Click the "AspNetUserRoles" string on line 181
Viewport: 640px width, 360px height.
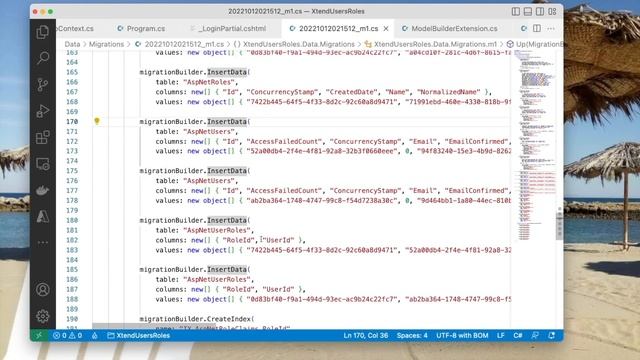(x=216, y=230)
